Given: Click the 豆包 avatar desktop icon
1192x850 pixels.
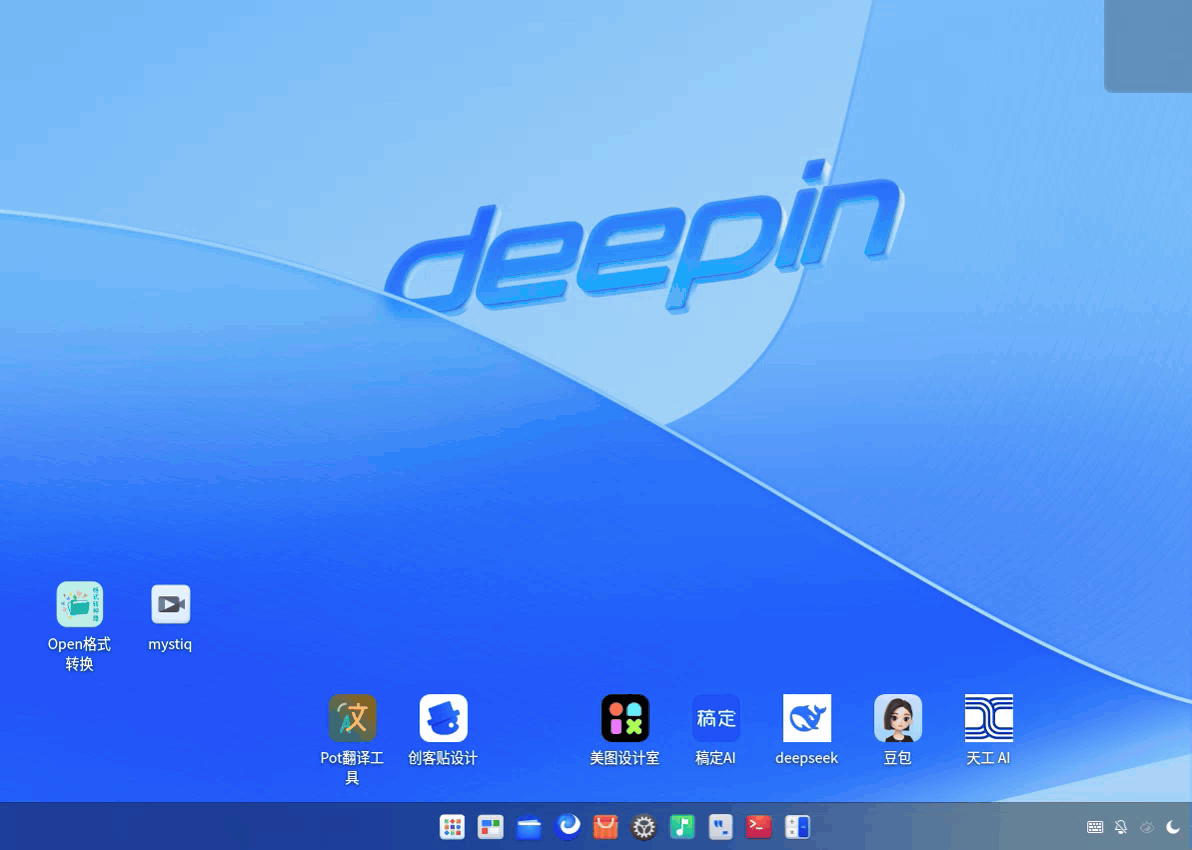Looking at the screenshot, I should point(898,718).
